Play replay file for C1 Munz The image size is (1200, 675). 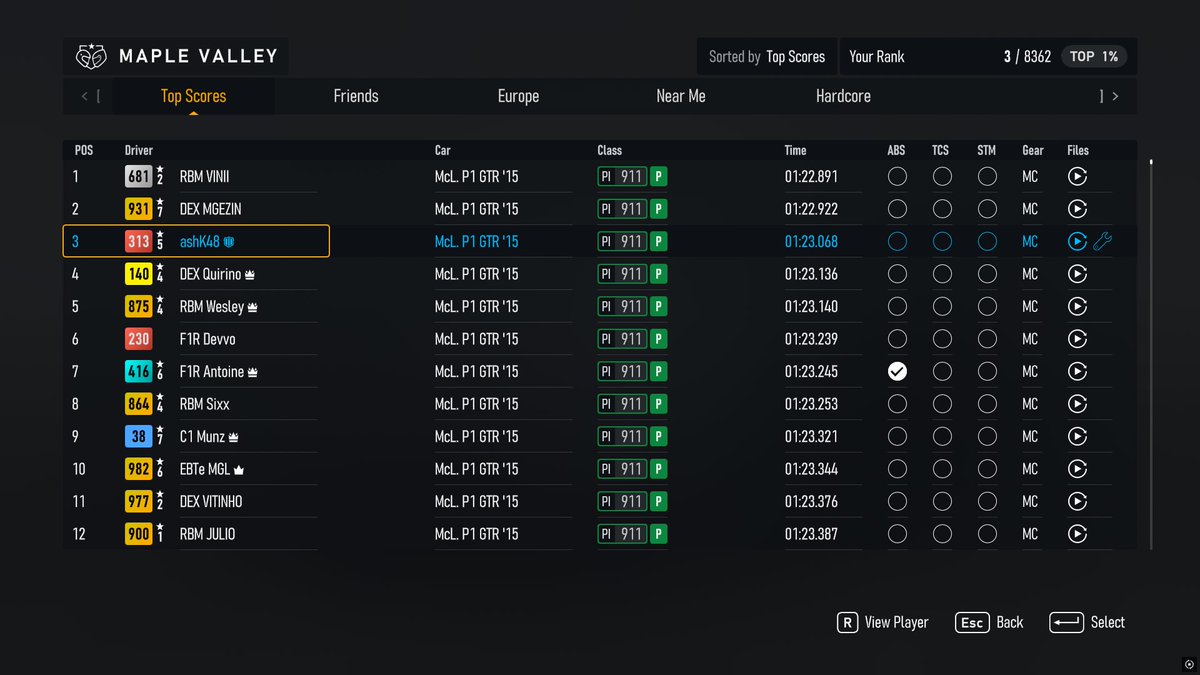(1077, 436)
